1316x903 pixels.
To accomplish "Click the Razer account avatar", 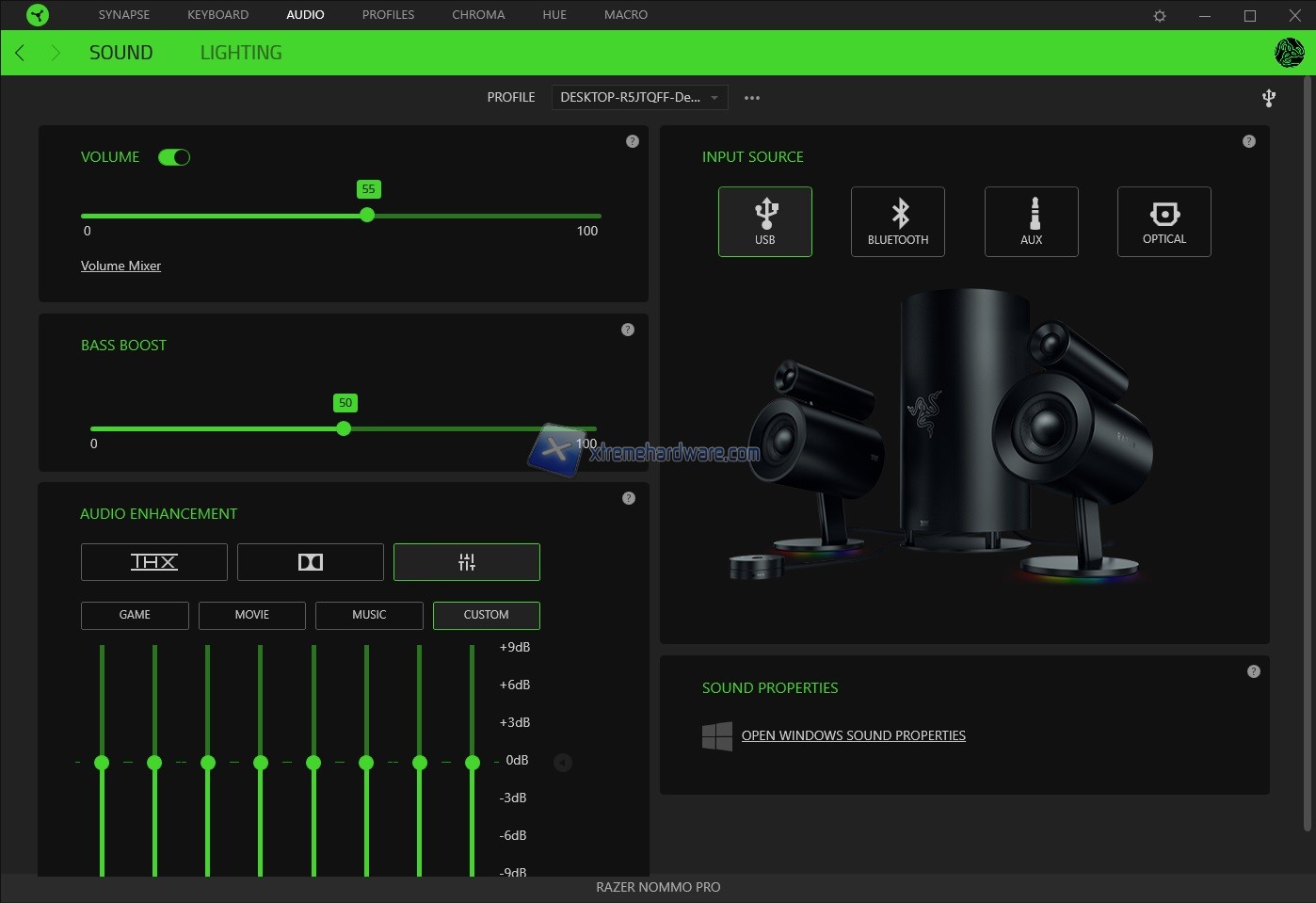I will pyautogui.click(x=1289, y=53).
